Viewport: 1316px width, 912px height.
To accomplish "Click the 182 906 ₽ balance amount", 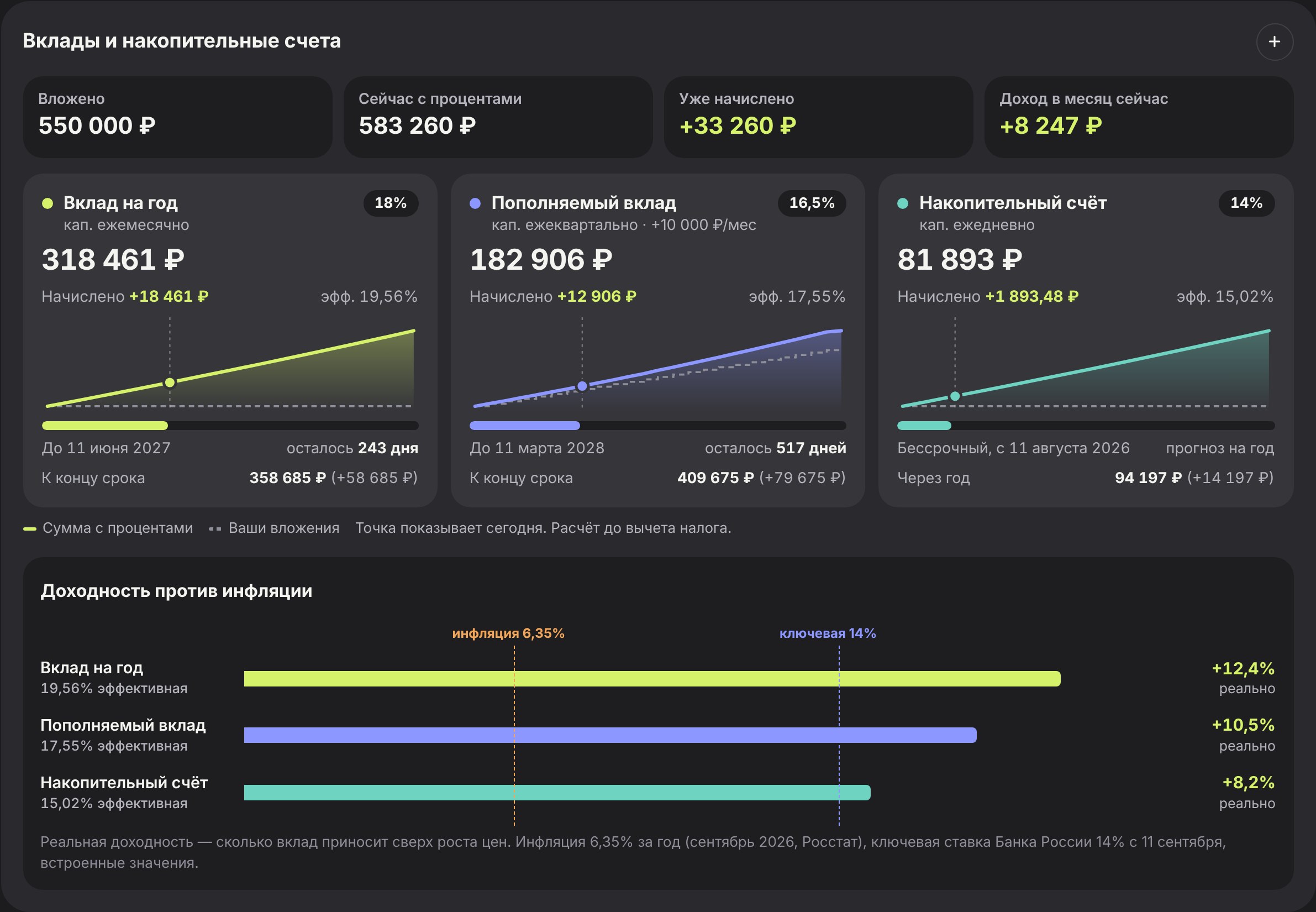I will [541, 259].
